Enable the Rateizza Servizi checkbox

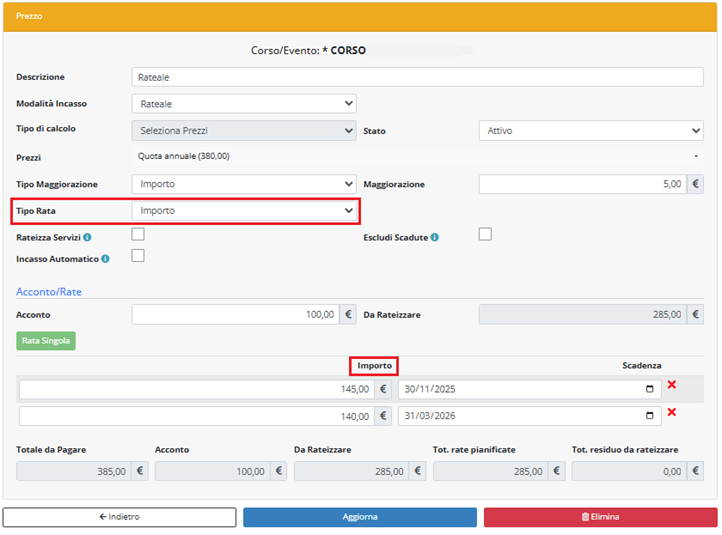tap(138, 234)
